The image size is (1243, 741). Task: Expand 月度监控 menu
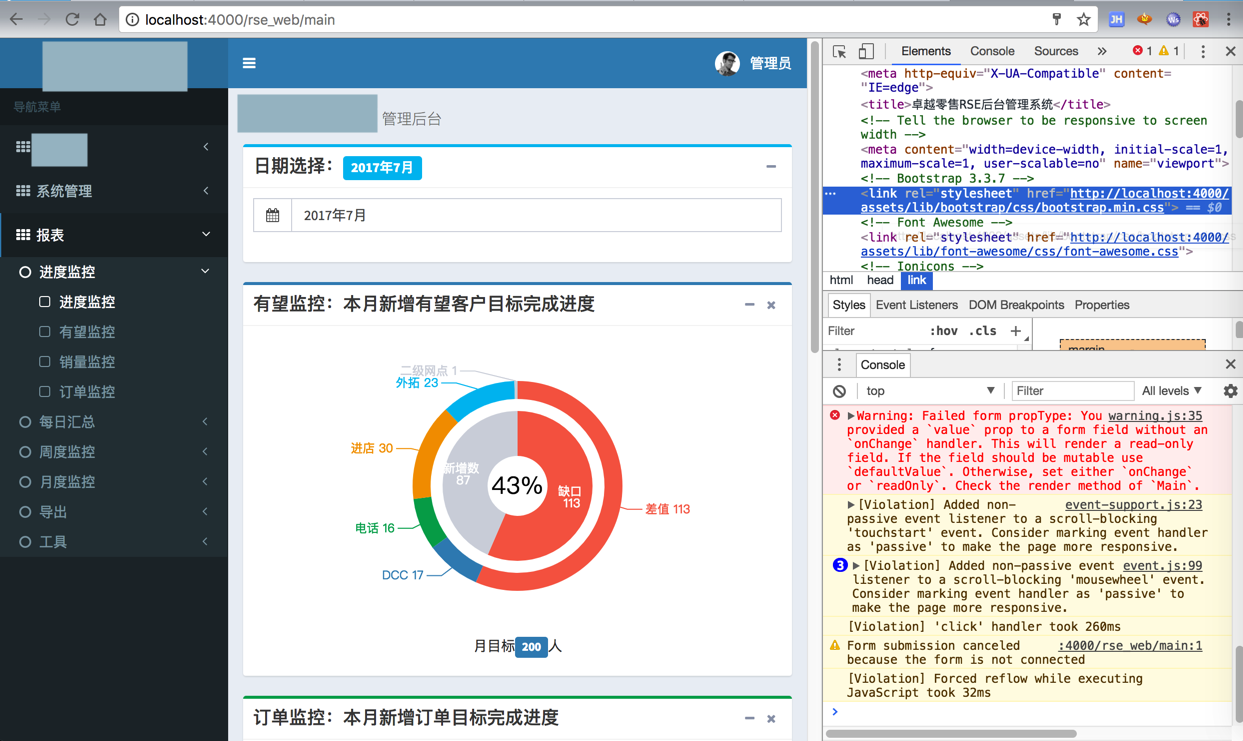[x=114, y=482]
